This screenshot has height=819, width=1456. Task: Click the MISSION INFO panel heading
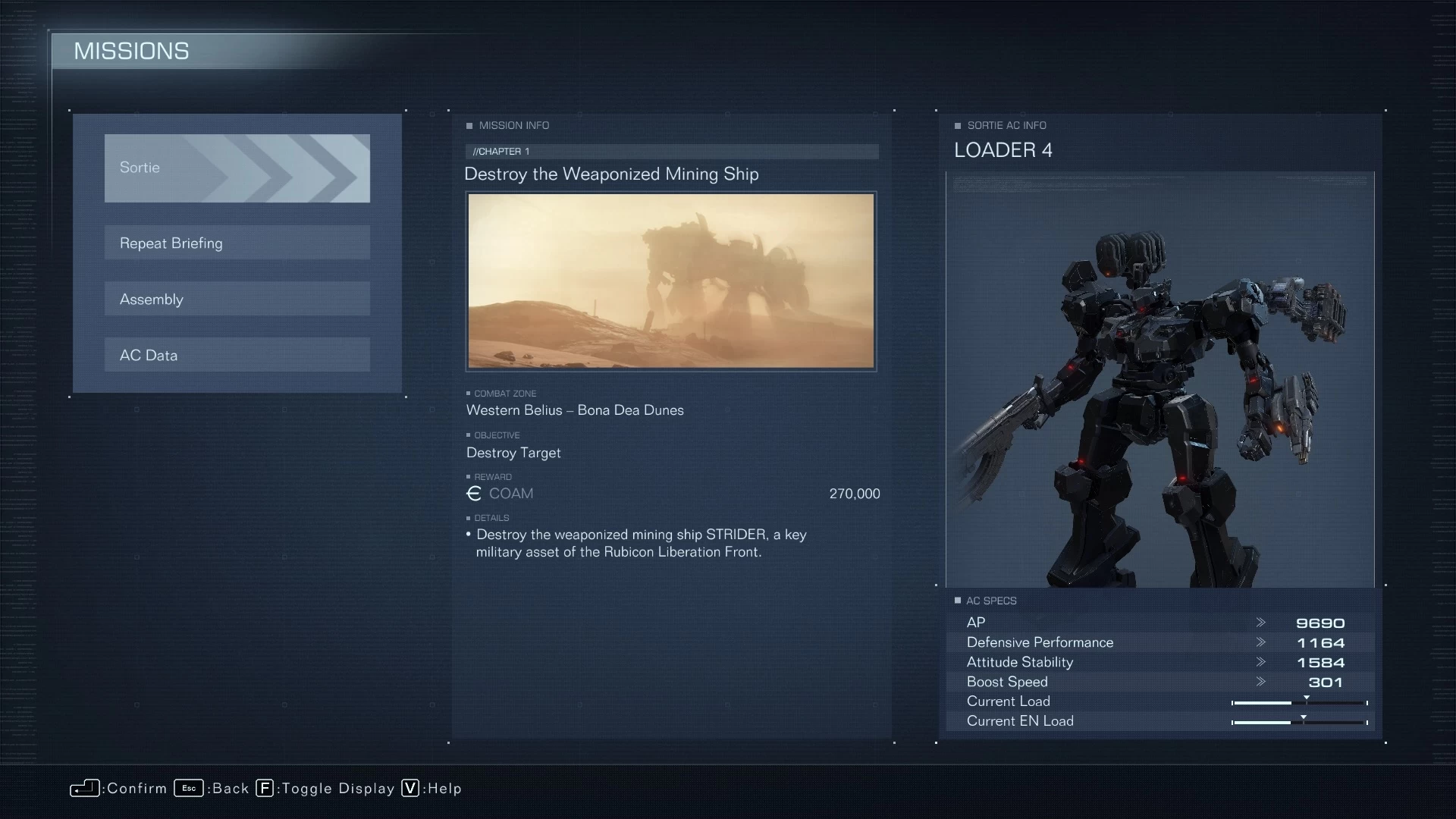[x=514, y=125]
